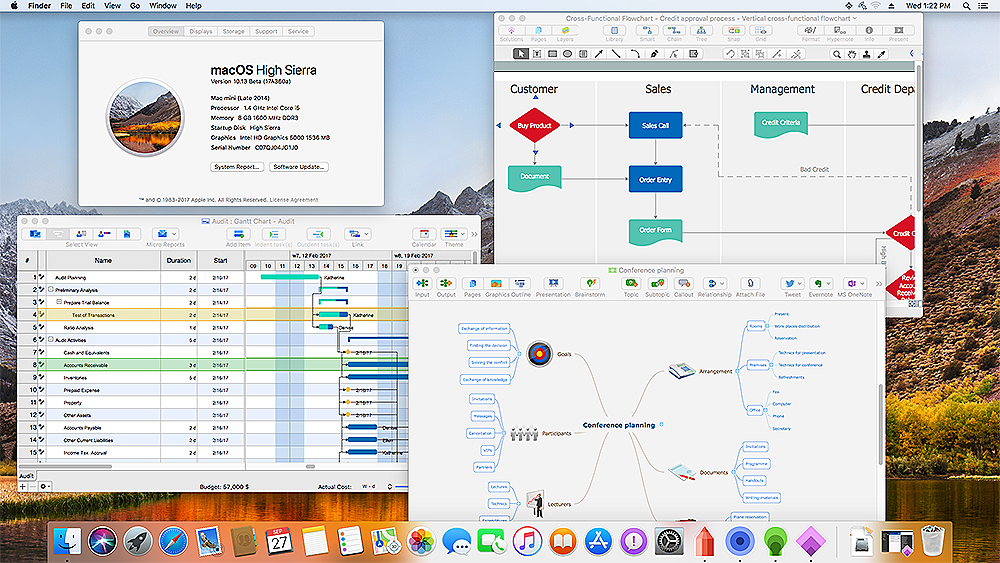
Task: Open the Window menu in menu bar
Action: [x=163, y=6]
